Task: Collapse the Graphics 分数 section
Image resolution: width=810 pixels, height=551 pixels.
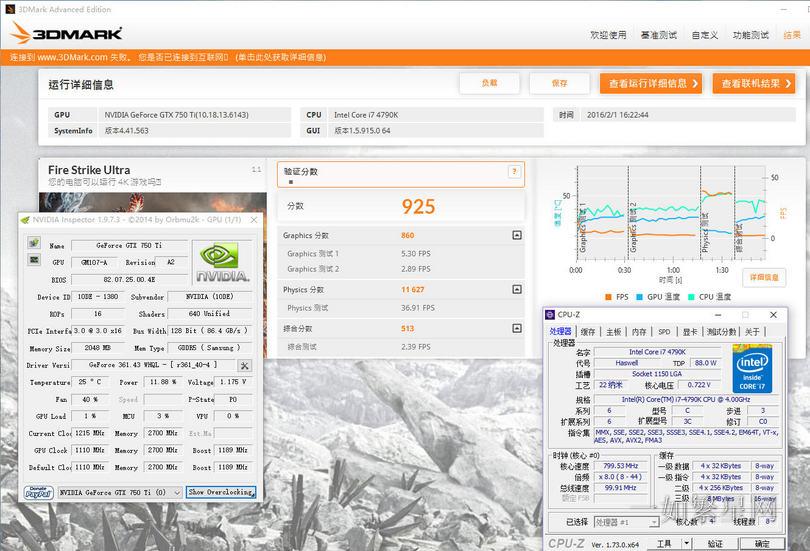Action: click(x=517, y=235)
